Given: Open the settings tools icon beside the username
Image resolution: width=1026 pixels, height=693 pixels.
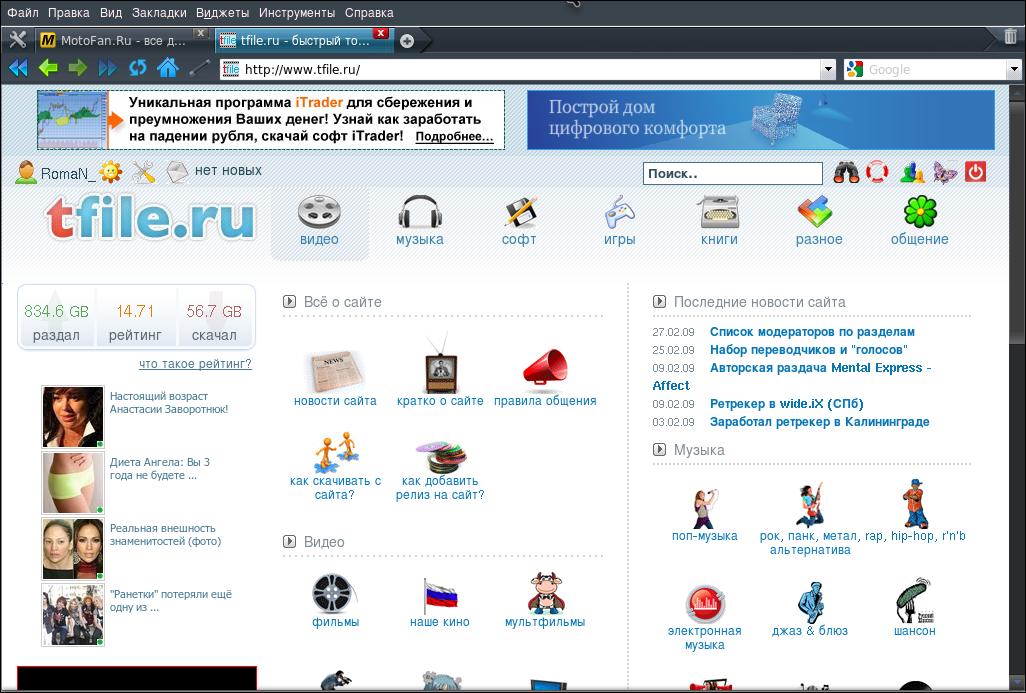Looking at the screenshot, I should 143,172.
